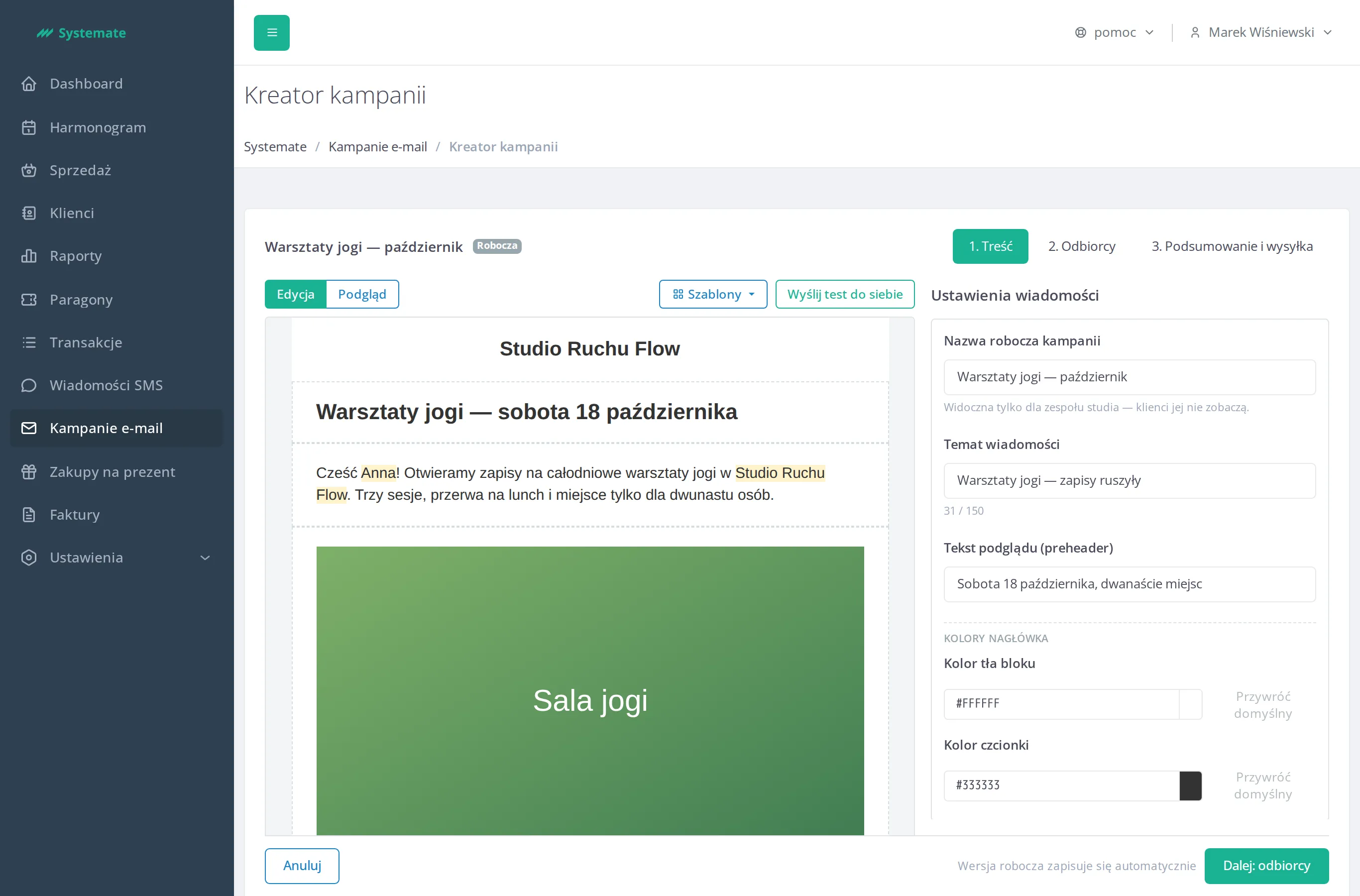This screenshot has height=896, width=1360.
Task: Click the Zakupy na prezent gift icon
Action: (x=28, y=471)
